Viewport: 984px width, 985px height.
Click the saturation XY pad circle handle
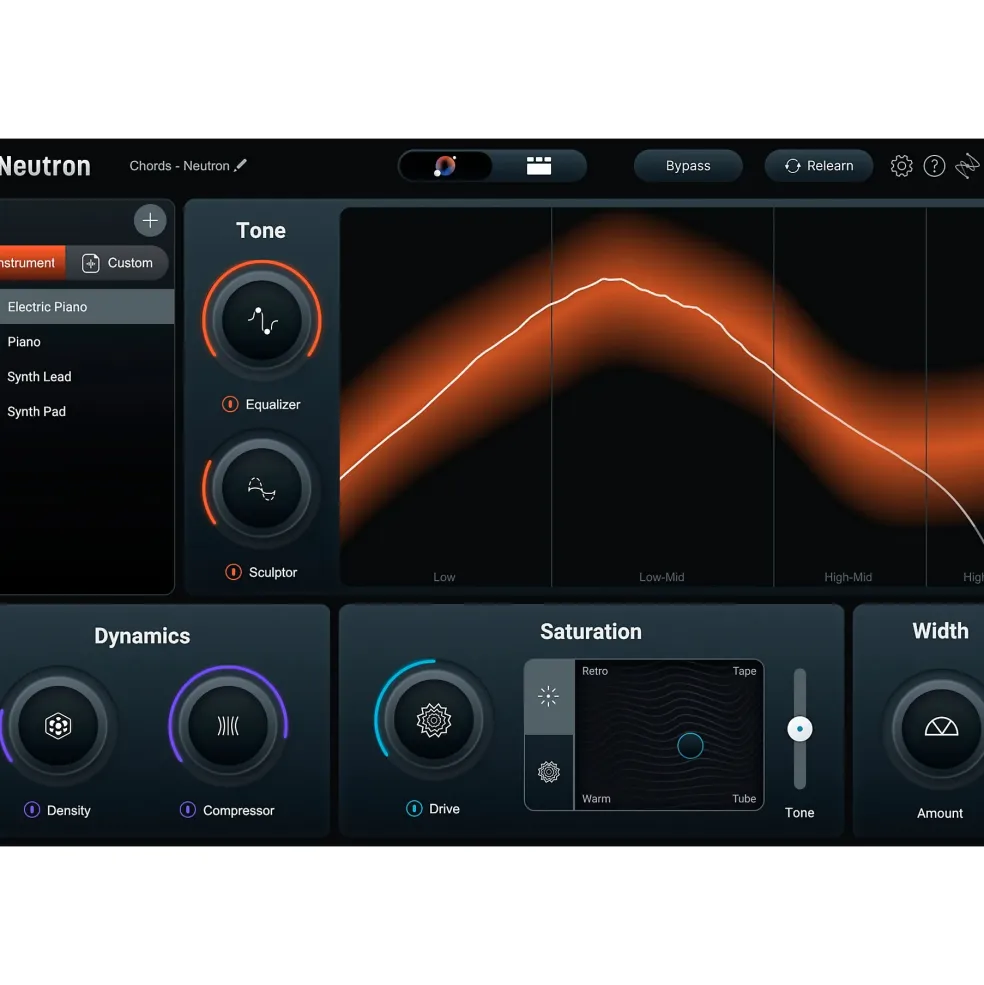(690, 746)
